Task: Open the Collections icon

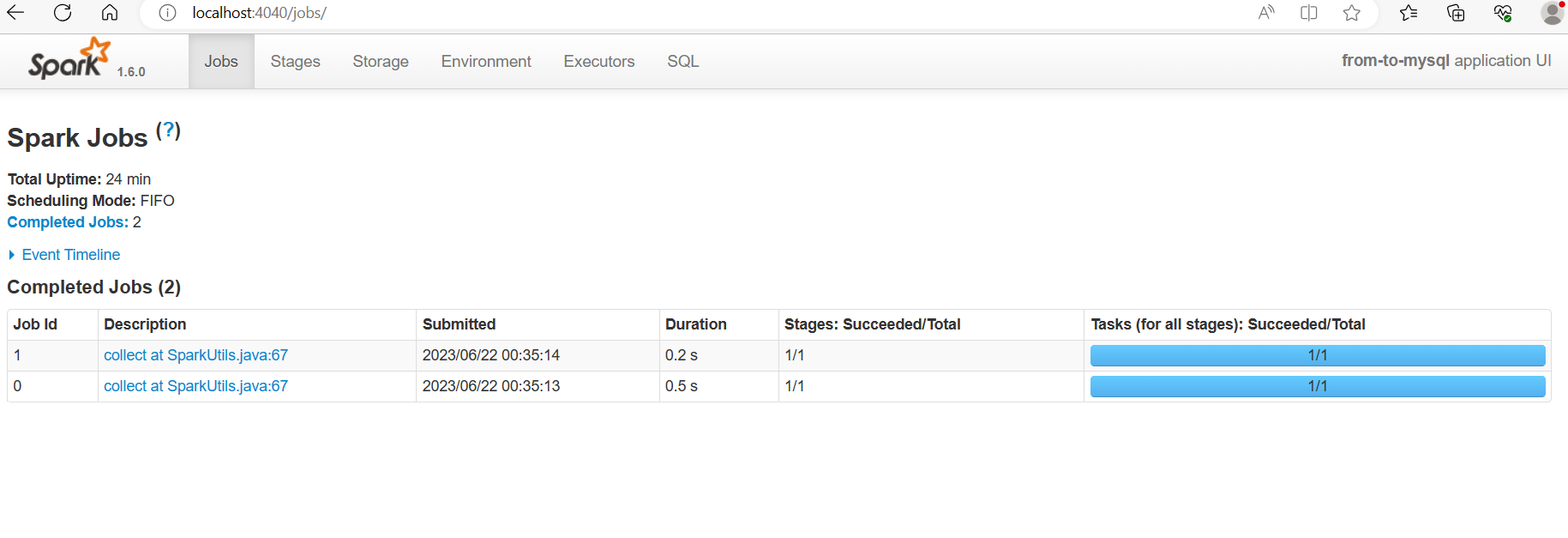Action: pos(1456,13)
